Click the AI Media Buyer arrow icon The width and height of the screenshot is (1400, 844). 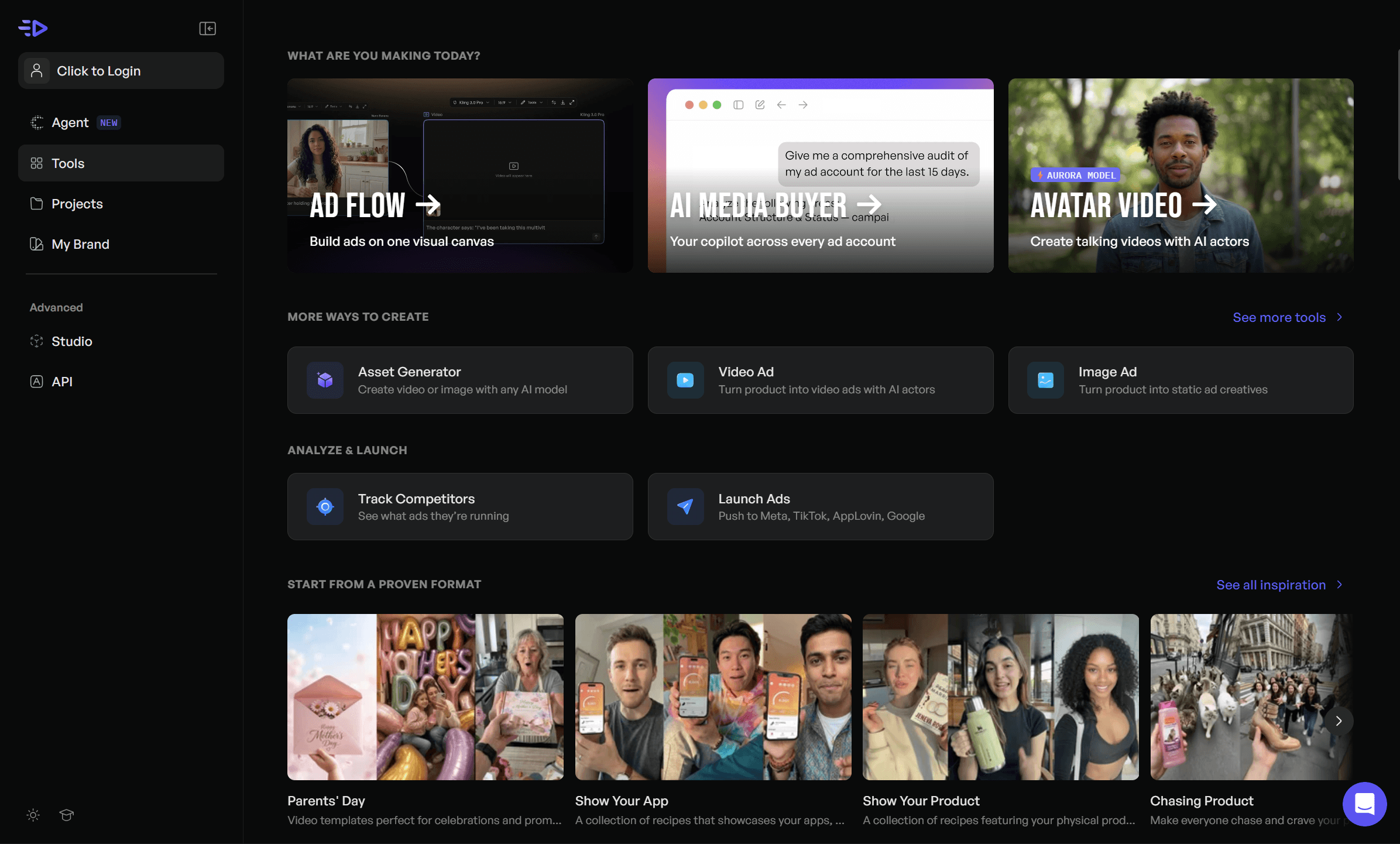[869, 205]
